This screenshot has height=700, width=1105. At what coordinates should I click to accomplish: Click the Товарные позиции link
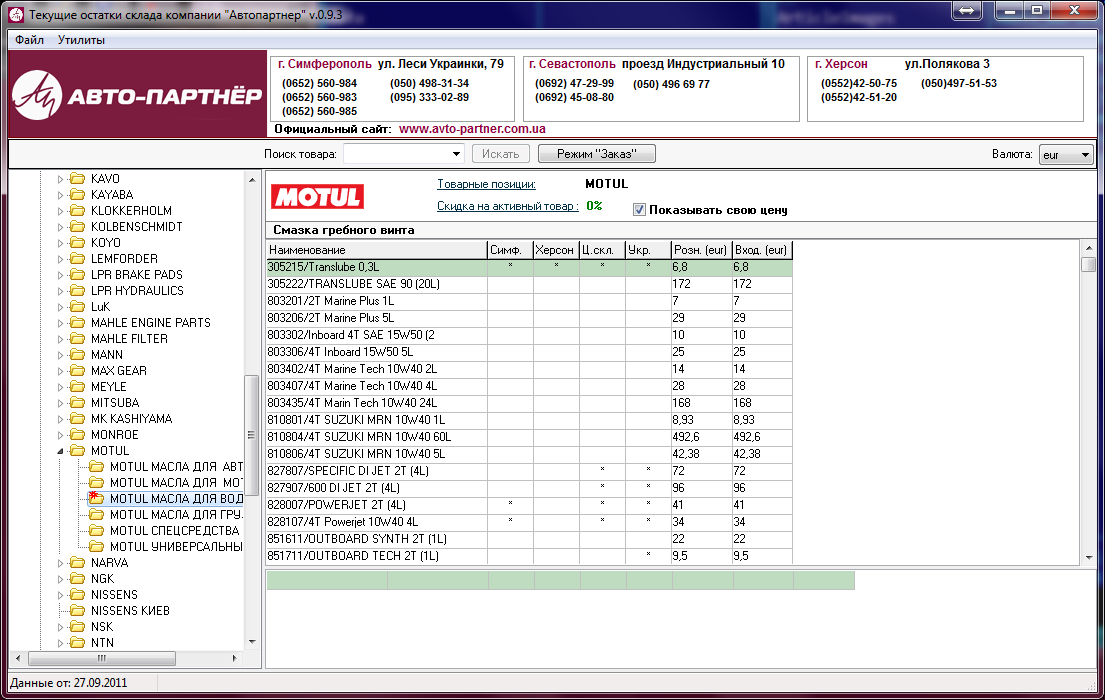coord(486,184)
